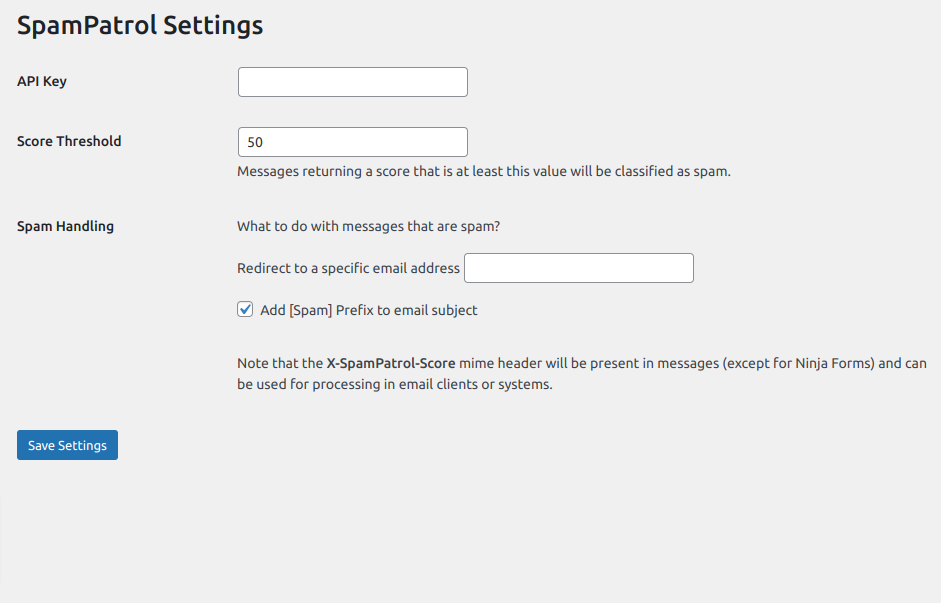Click the API Key input field

click(352, 82)
